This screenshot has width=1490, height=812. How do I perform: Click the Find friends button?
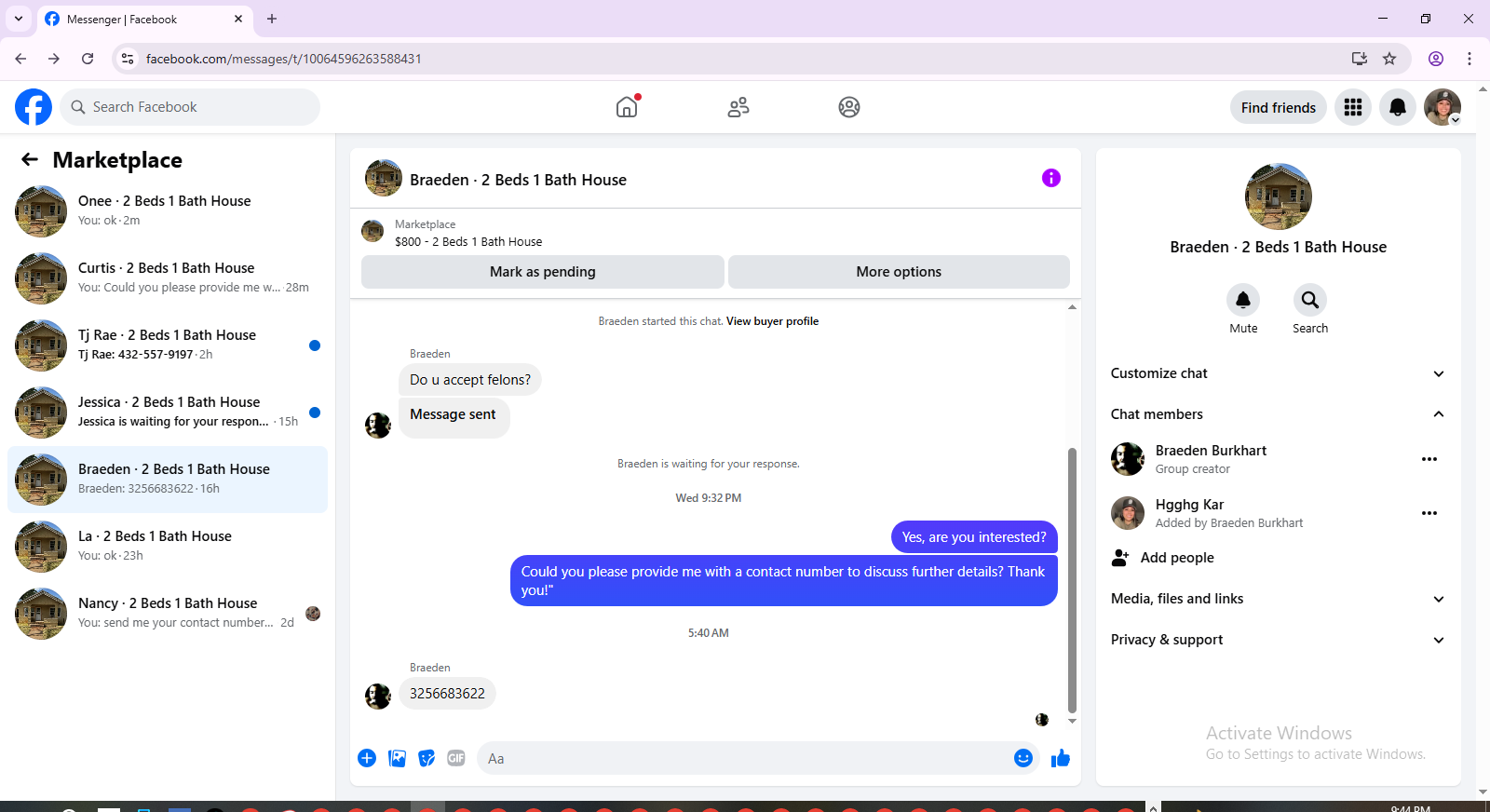(x=1279, y=107)
